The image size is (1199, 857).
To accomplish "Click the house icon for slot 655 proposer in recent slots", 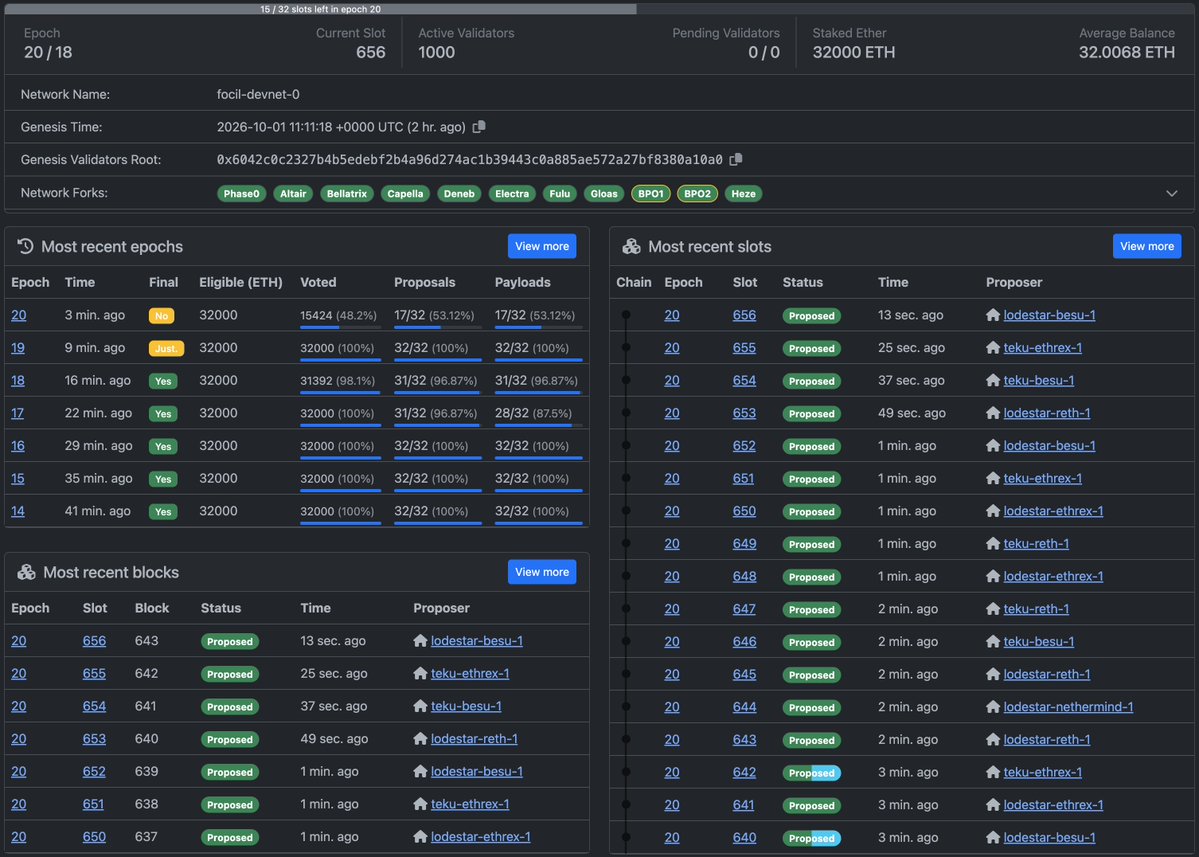I will click(993, 348).
